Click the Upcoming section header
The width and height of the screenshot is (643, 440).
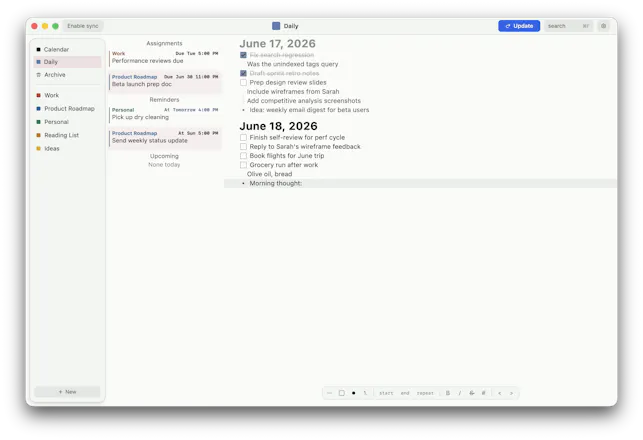coord(164,156)
